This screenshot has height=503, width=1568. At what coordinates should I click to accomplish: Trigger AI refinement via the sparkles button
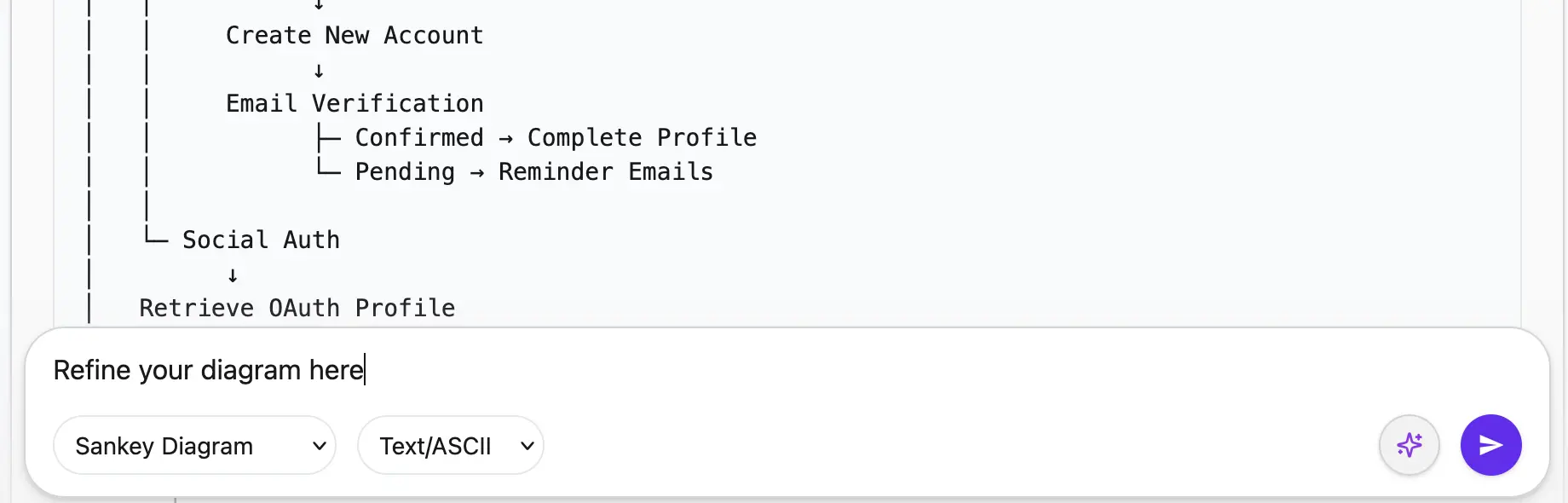click(1409, 445)
